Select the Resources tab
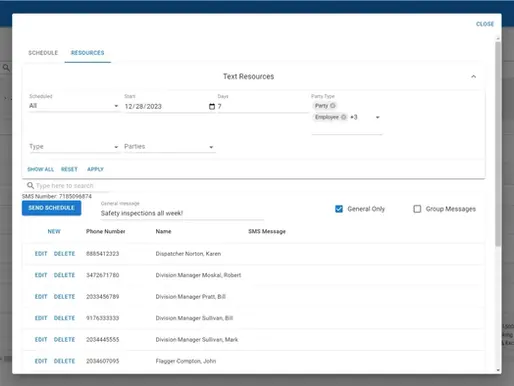Viewport: 514px width, 386px height. [87, 53]
